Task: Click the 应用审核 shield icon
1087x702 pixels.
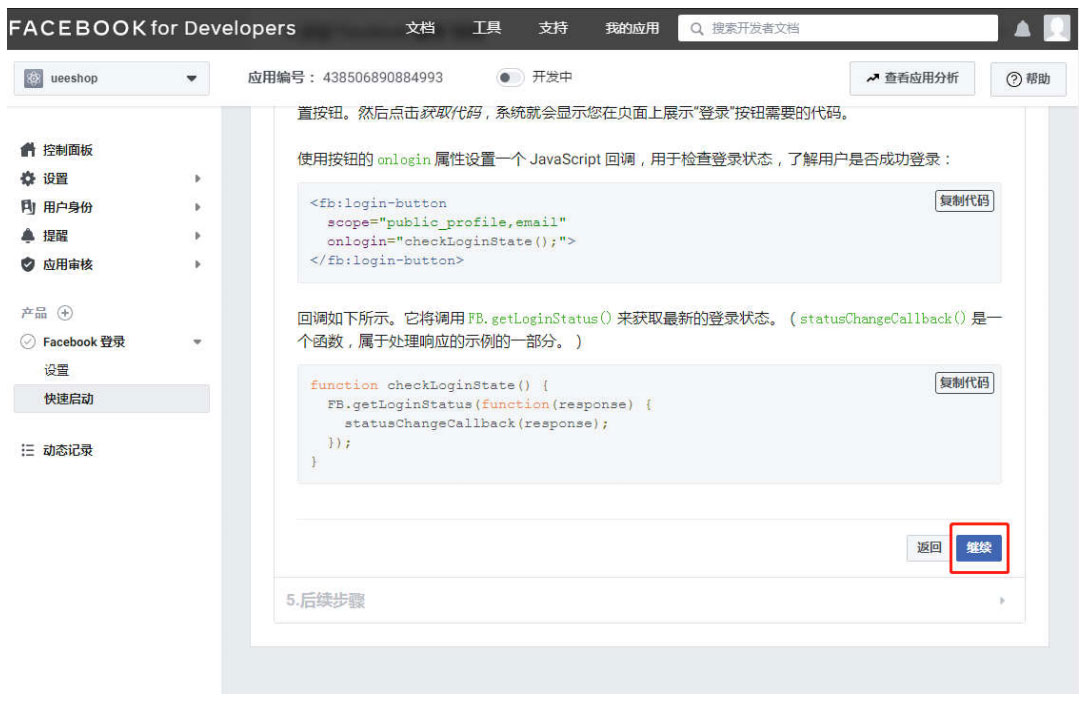Action: [28, 265]
